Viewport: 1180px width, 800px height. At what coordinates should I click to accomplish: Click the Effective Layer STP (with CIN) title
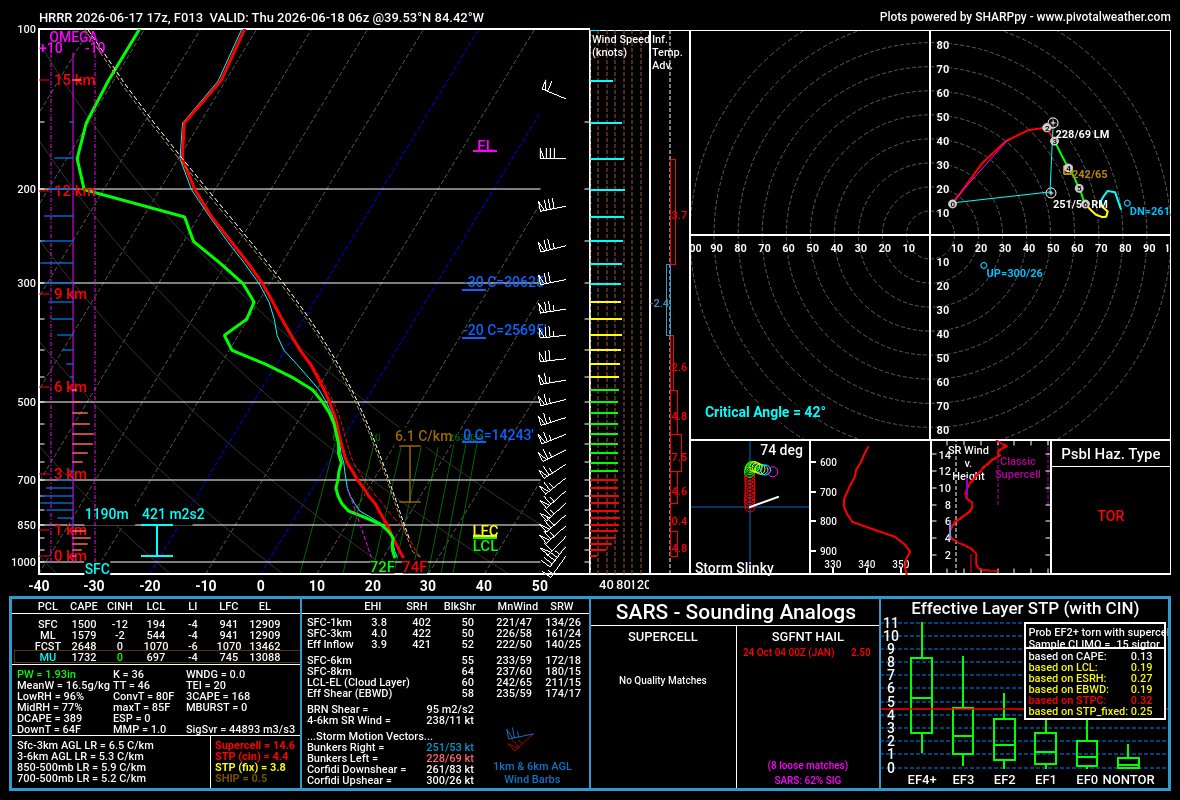(1025, 608)
